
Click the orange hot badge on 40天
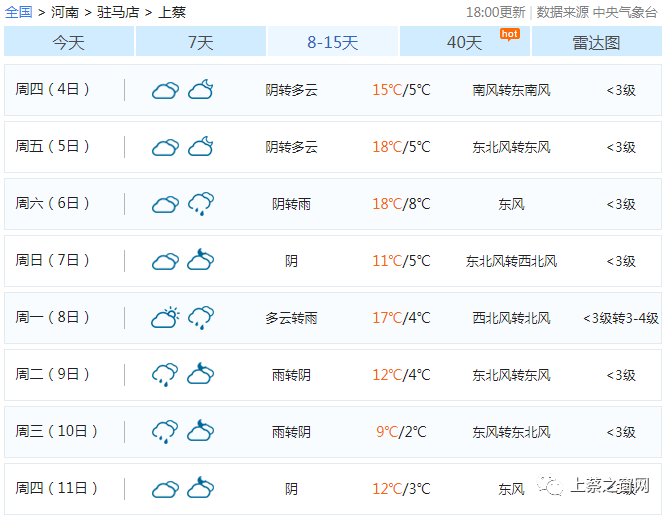[510, 34]
